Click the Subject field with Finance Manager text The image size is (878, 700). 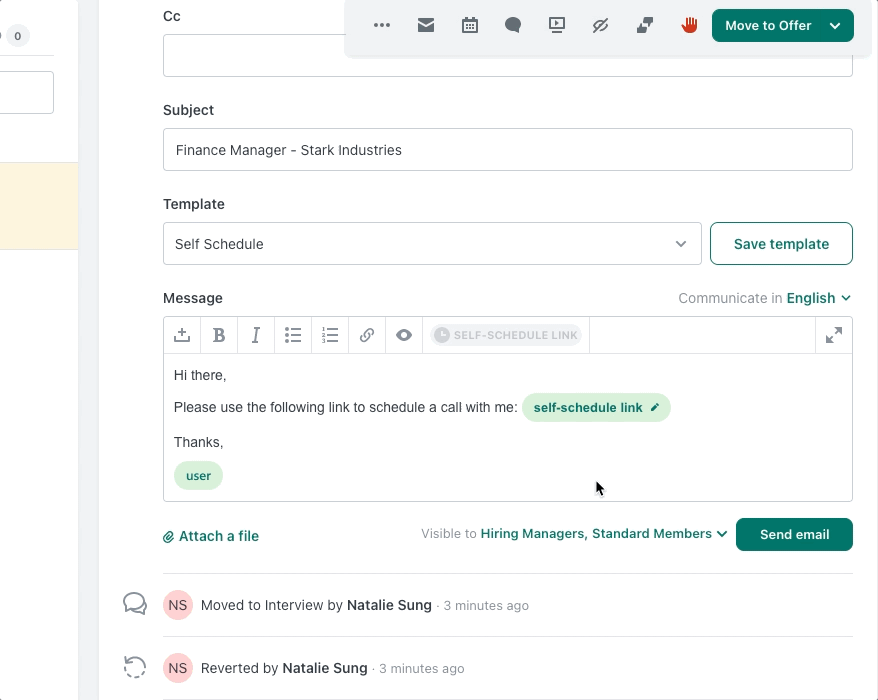coord(508,150)
